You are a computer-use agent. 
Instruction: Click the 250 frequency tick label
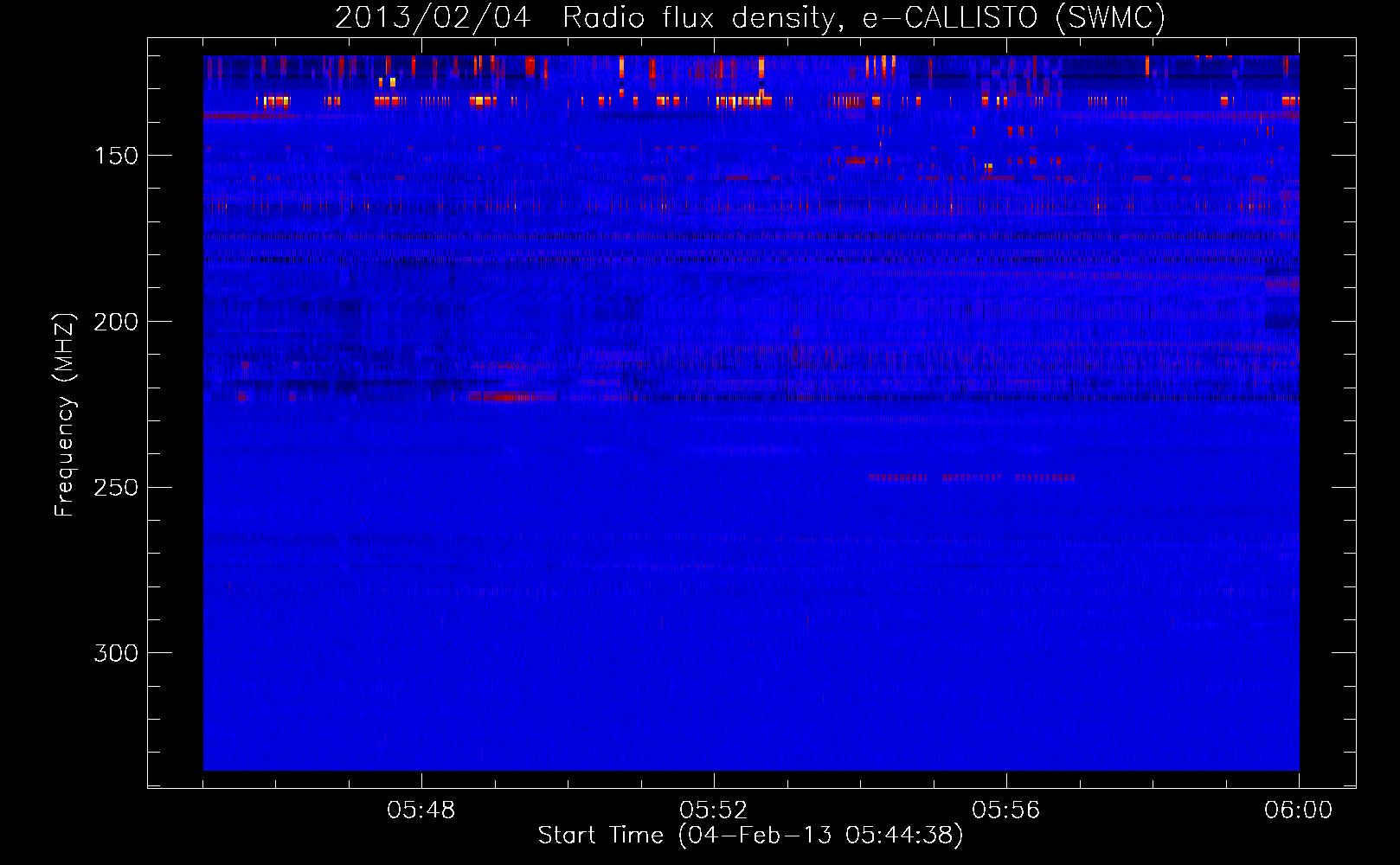tap(116, 487)
